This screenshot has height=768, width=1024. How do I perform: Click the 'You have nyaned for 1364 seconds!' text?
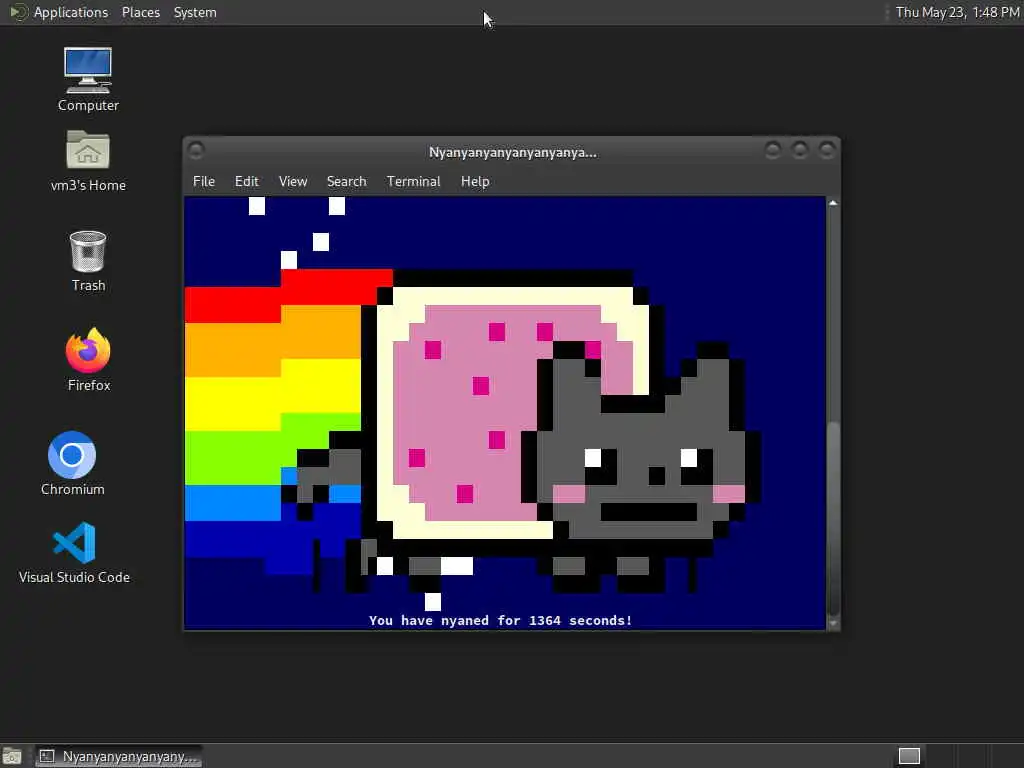click(x=500, y=620)
